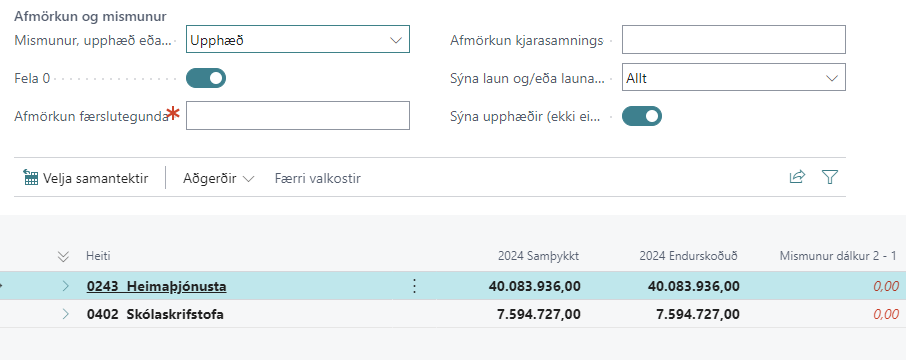The image size is (906, 360).
Task: Toggle the Fela 0 switch
Action: click(206, 78)
